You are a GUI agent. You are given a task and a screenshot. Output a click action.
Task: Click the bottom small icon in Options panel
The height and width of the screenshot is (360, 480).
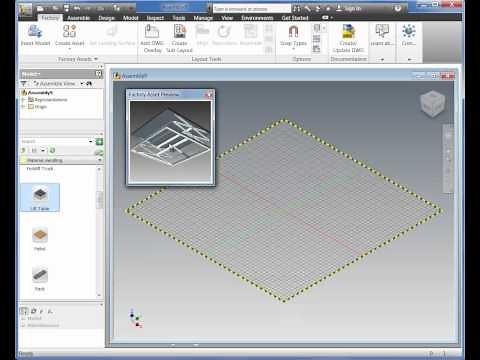click(317, 49)
